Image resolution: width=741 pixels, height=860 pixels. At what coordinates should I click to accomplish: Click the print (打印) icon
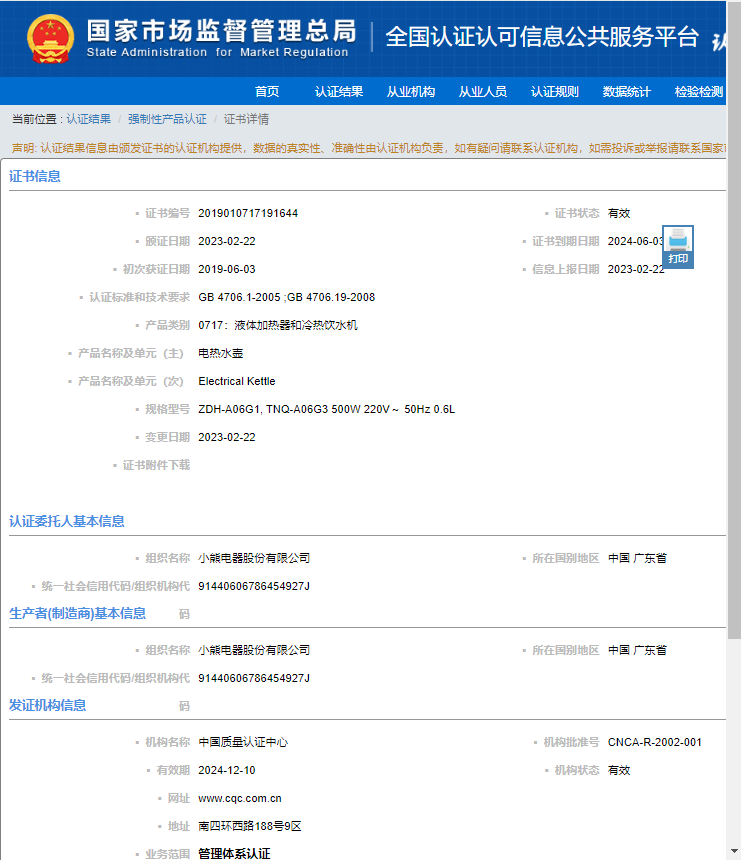pos(678,247)
